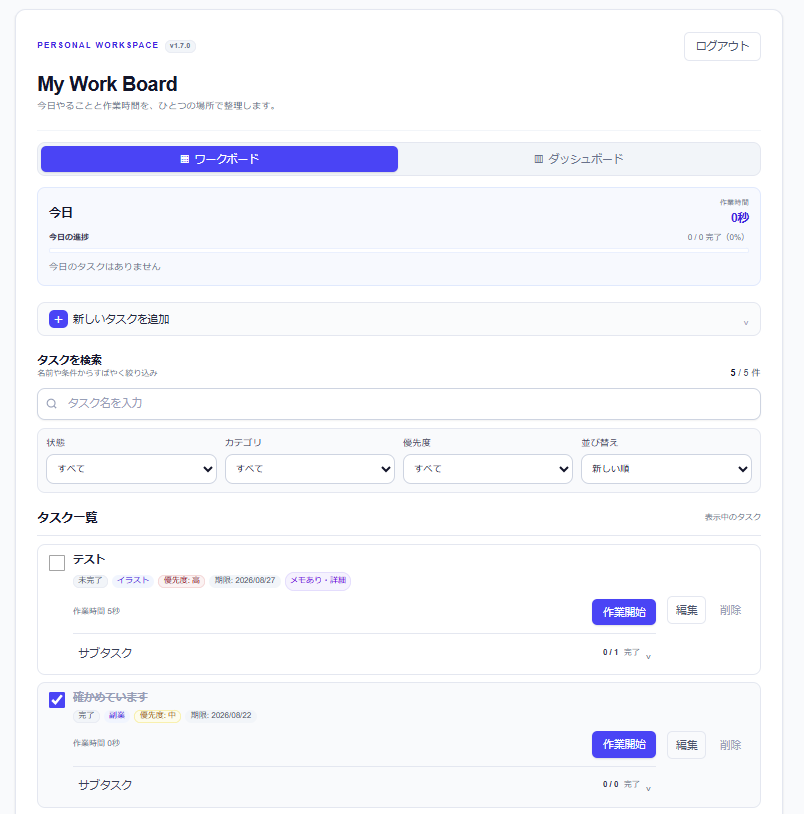
Task: Delete the テスト task
Action: [x=730, y=610]
